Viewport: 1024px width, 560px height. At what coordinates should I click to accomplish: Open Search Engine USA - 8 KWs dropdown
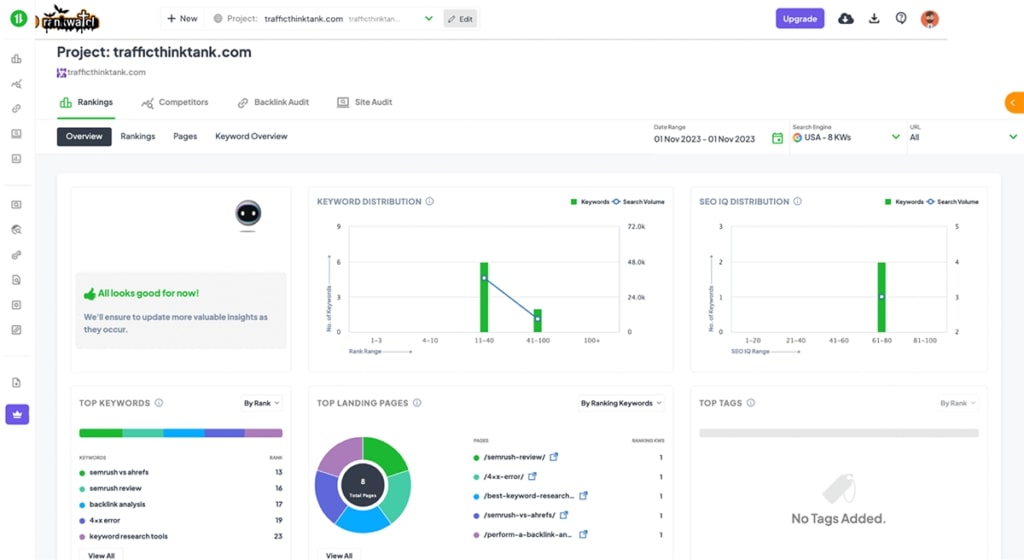pos(846,137)
